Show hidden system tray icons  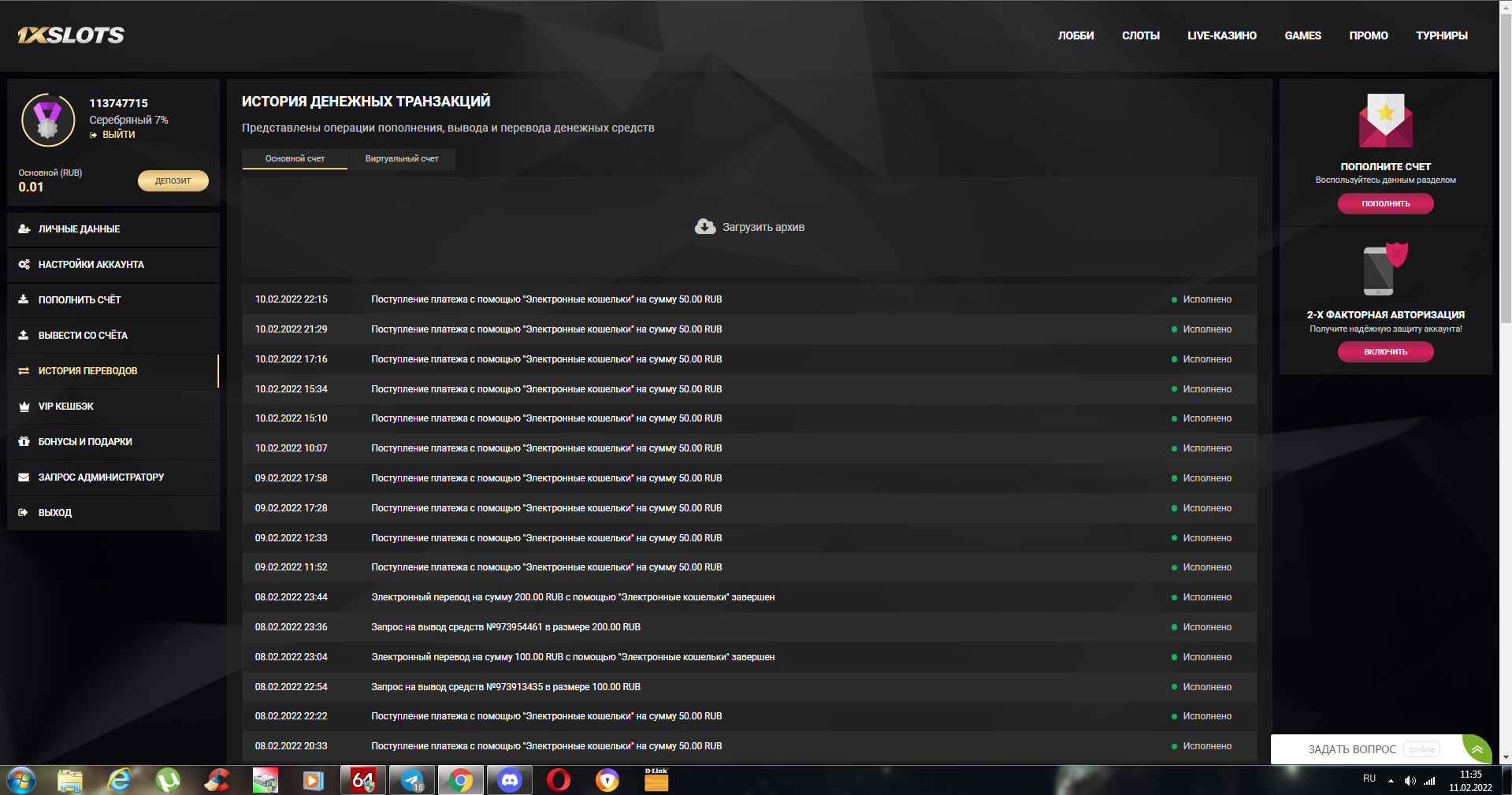(x=1391, y=781)
